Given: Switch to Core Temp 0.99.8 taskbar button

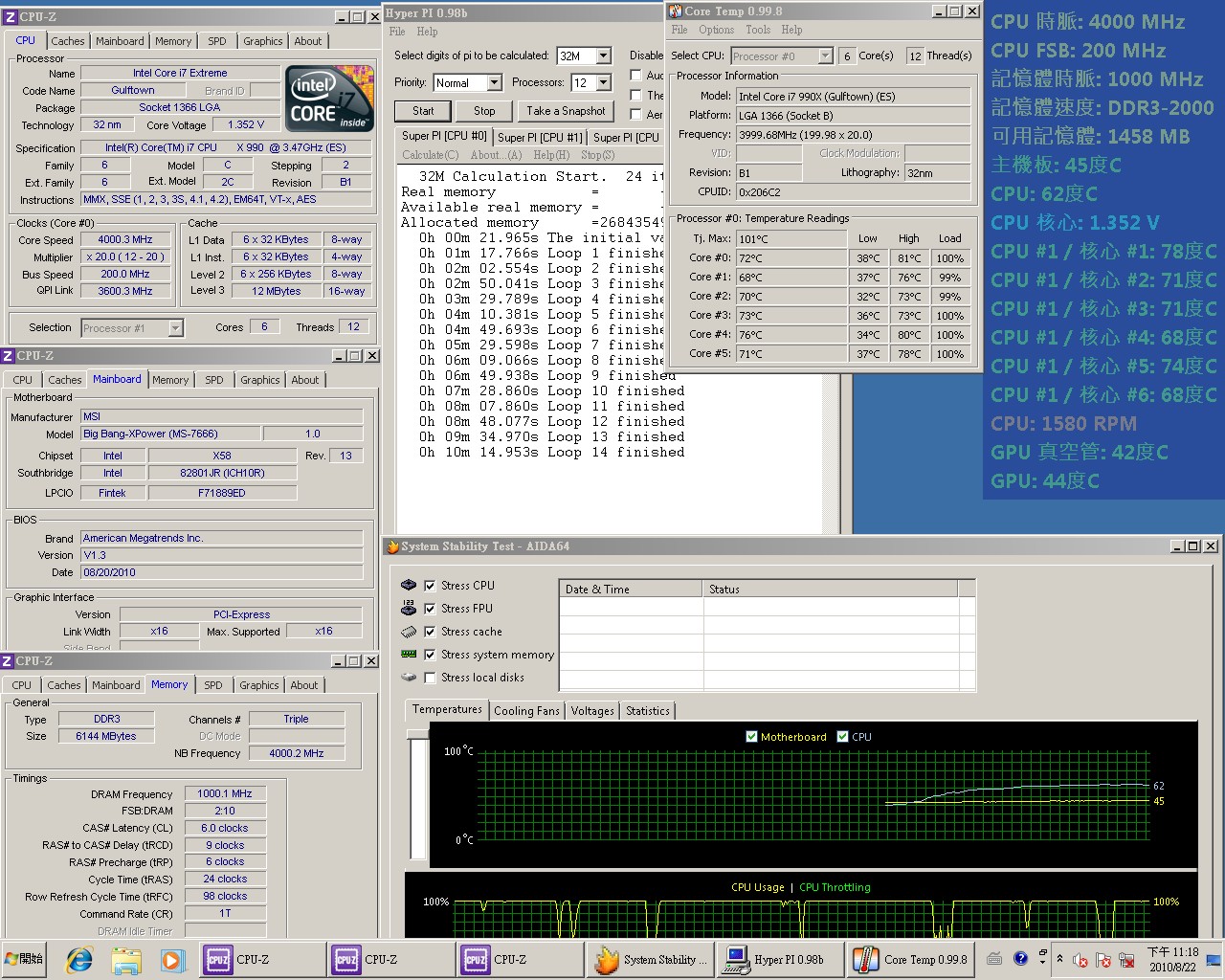Looking at the screenshot, I should pyautogui.click(x=909, y=959).
